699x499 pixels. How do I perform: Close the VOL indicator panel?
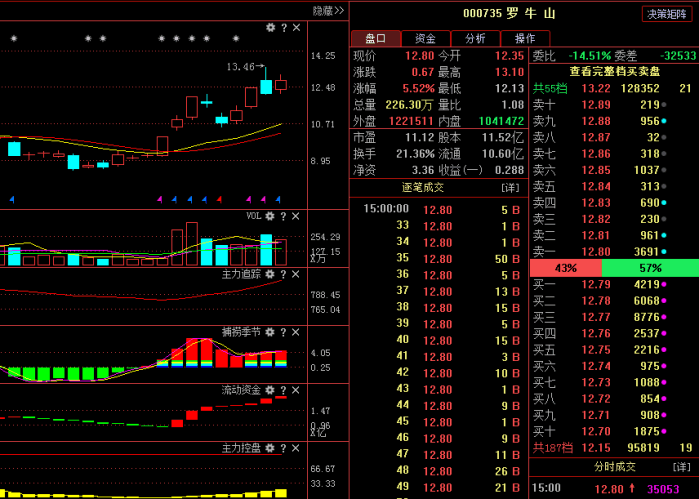(296, 215)
